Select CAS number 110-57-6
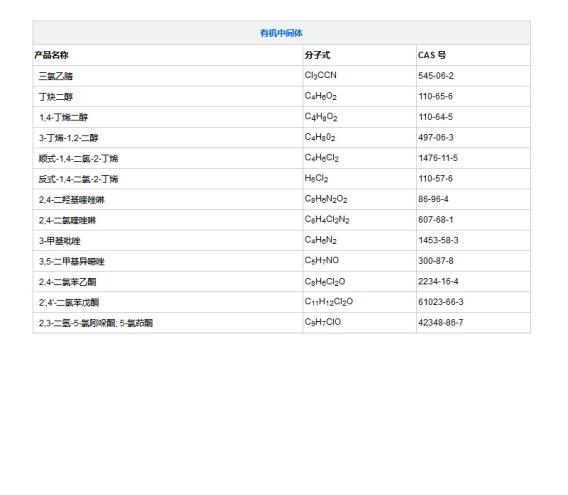The image size is (568, 495). click(x=435, y=179)
